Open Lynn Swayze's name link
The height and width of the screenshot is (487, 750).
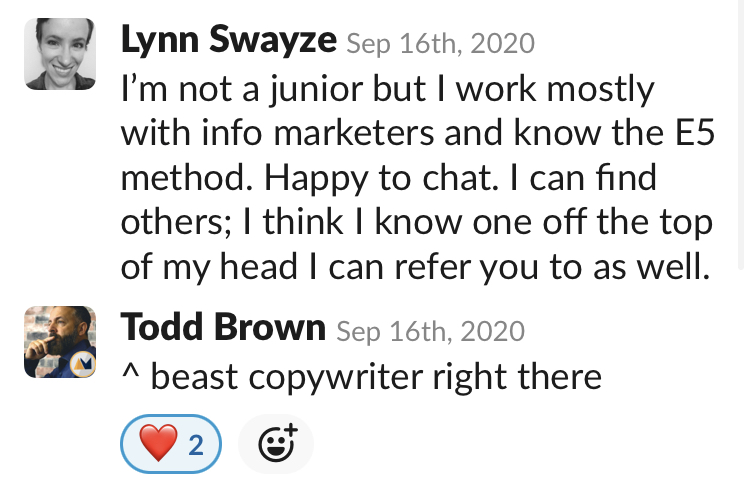pos(229,39)
